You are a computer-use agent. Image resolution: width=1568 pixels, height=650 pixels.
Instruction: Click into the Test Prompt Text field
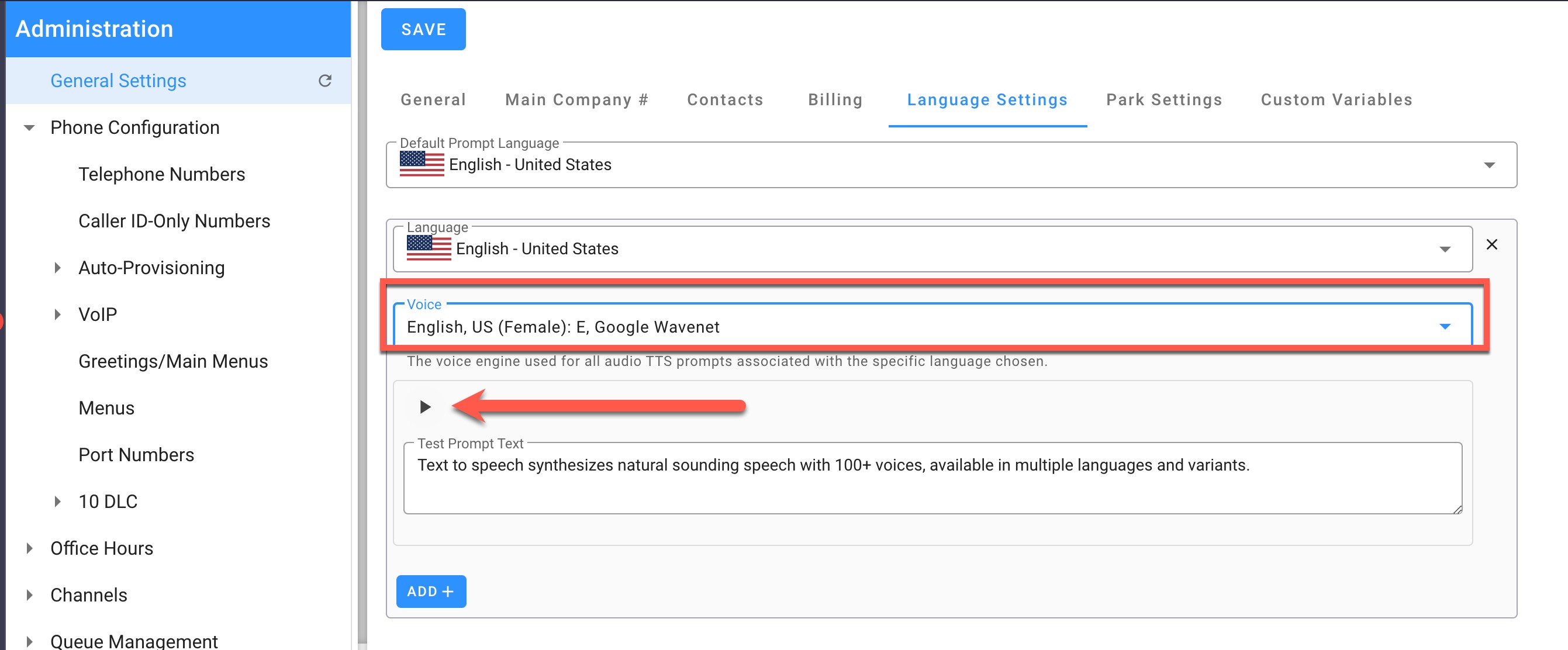tap(932, 478)
